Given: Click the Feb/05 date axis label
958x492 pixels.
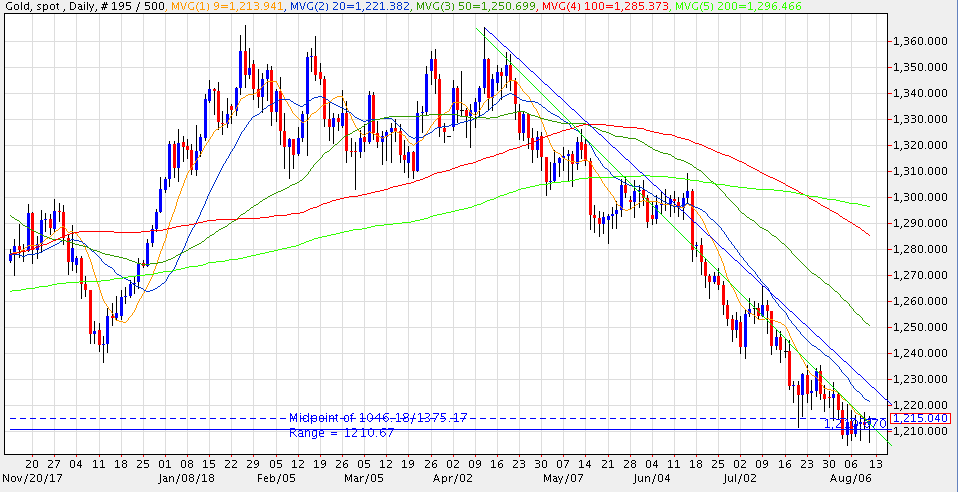Looking at the screenshot, I should [275, 478].
